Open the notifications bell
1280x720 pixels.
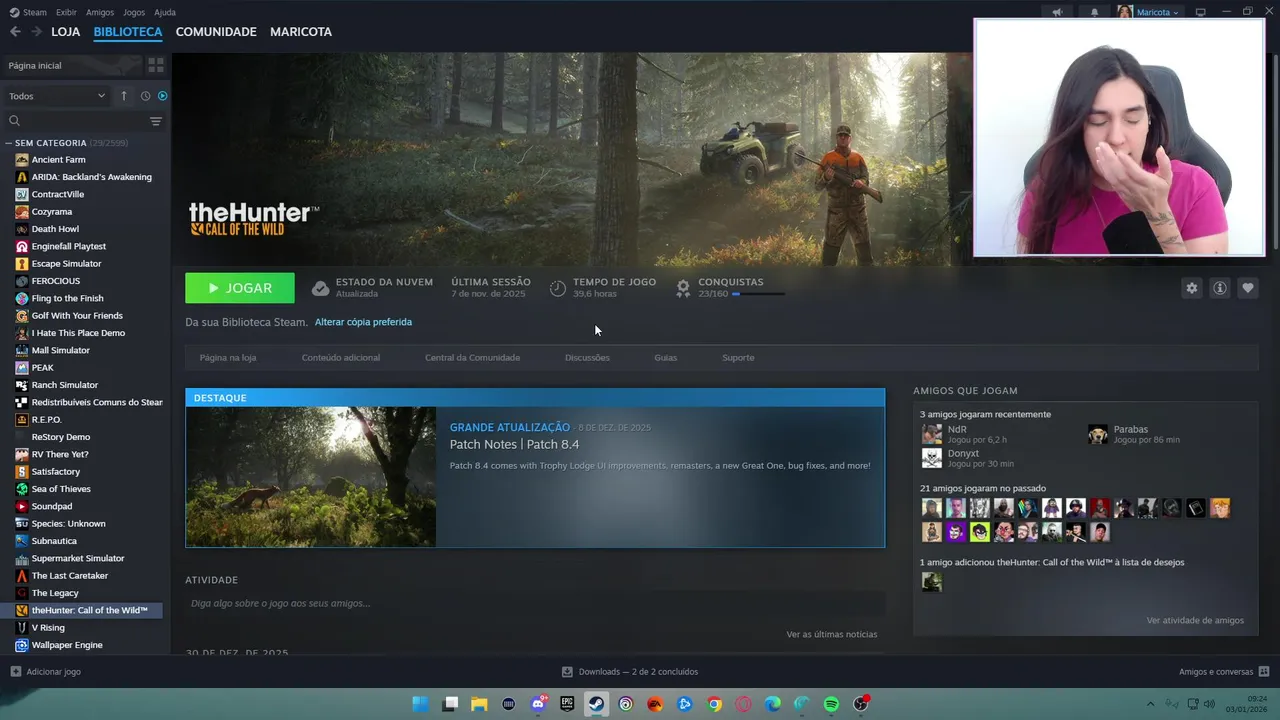1094,12
